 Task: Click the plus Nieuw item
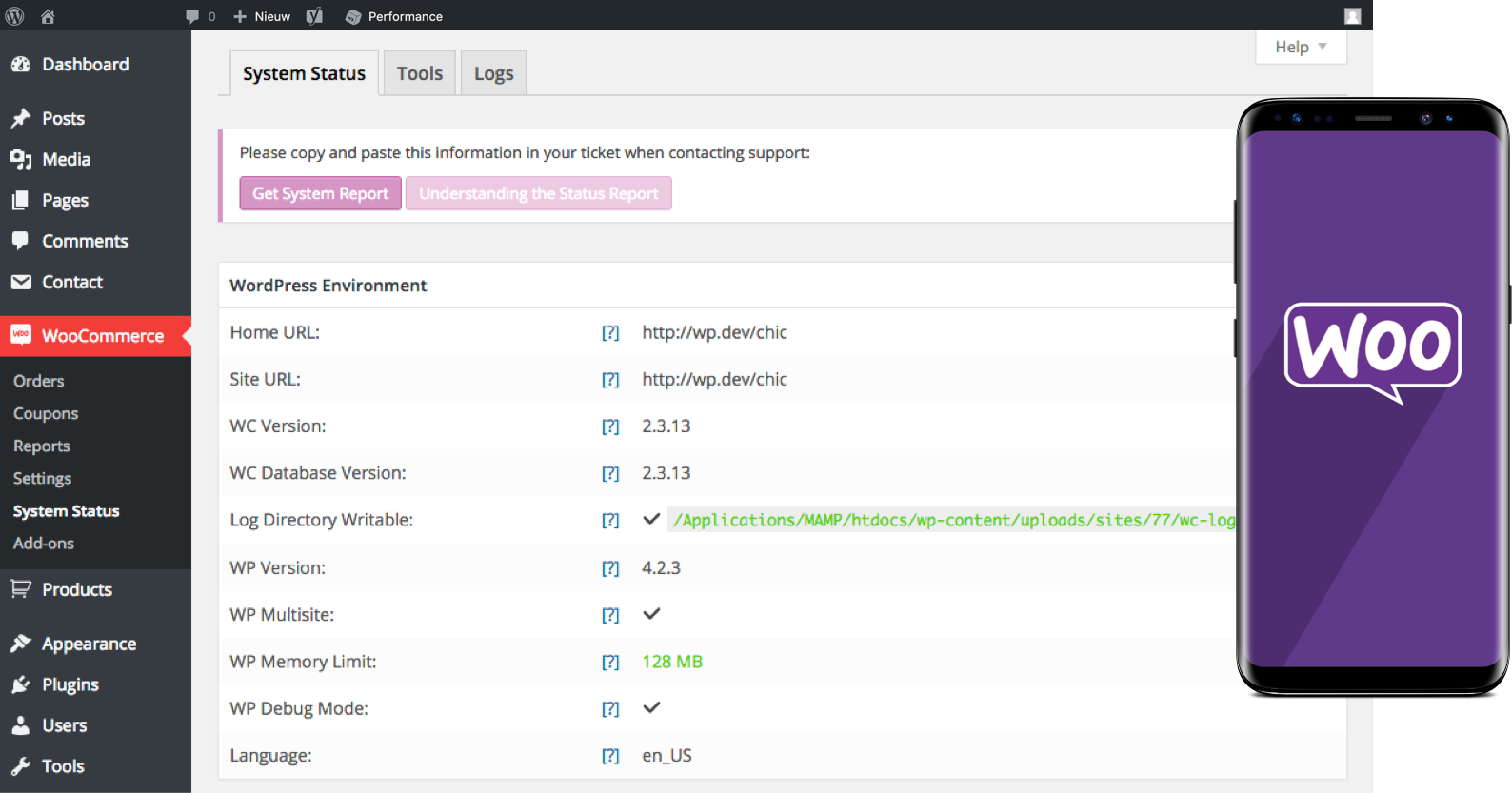(262, 16)
